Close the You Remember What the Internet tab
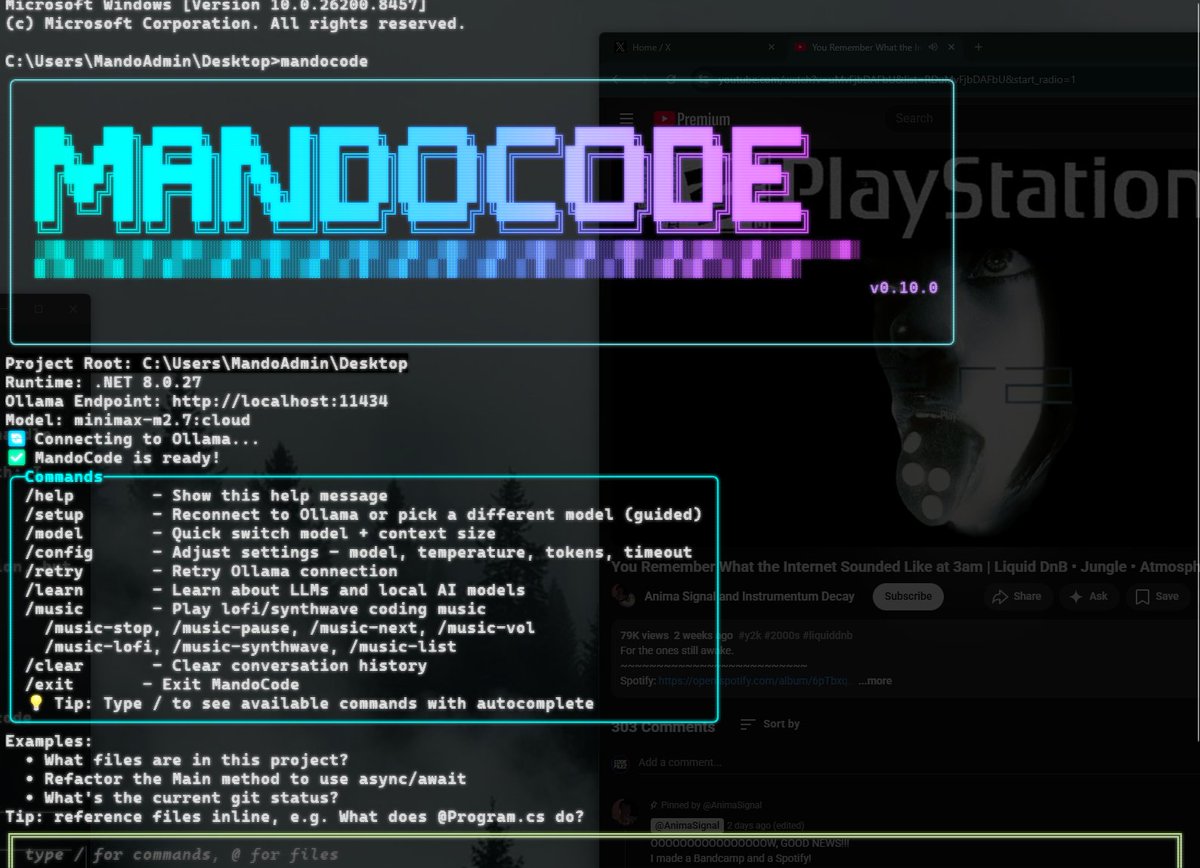This screenshot has width=1200, height=868. 953,47
